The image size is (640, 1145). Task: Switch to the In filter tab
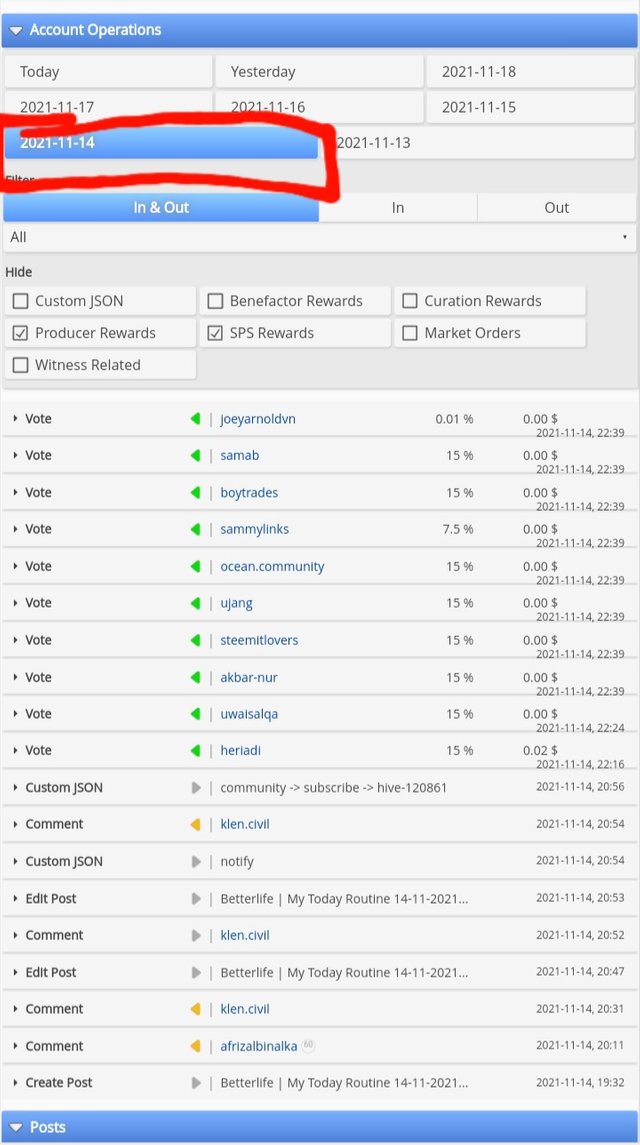tap(398, 207)
